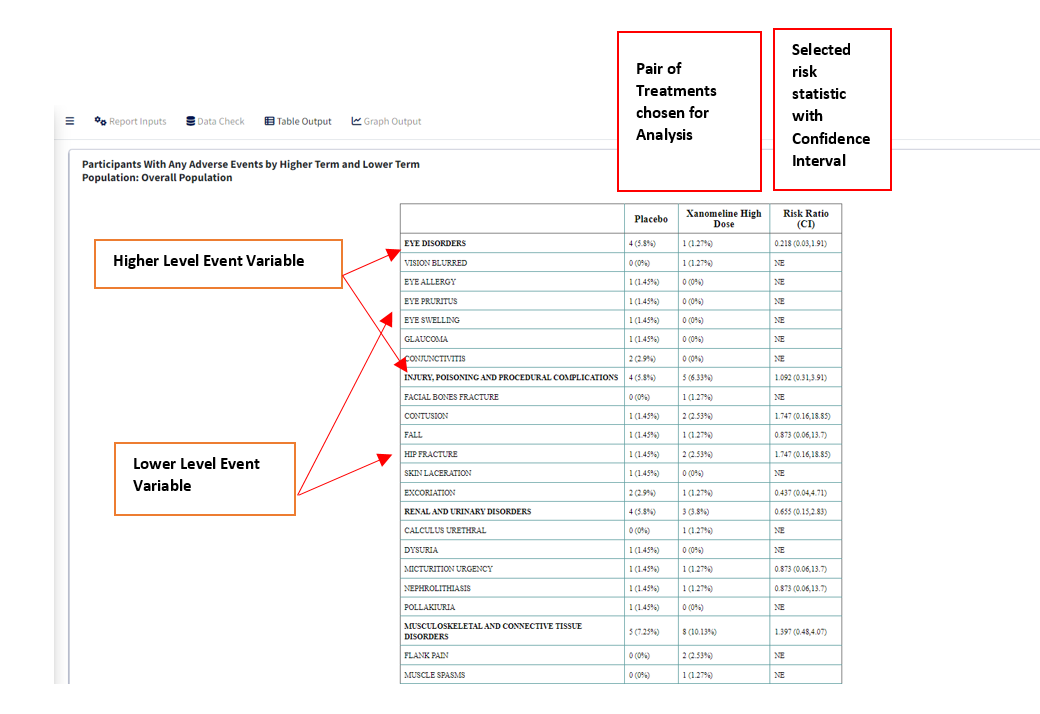This screenshot has width=1040, height=714.
Task: Click the DYSURIA row label
Action: pos(421,550)
